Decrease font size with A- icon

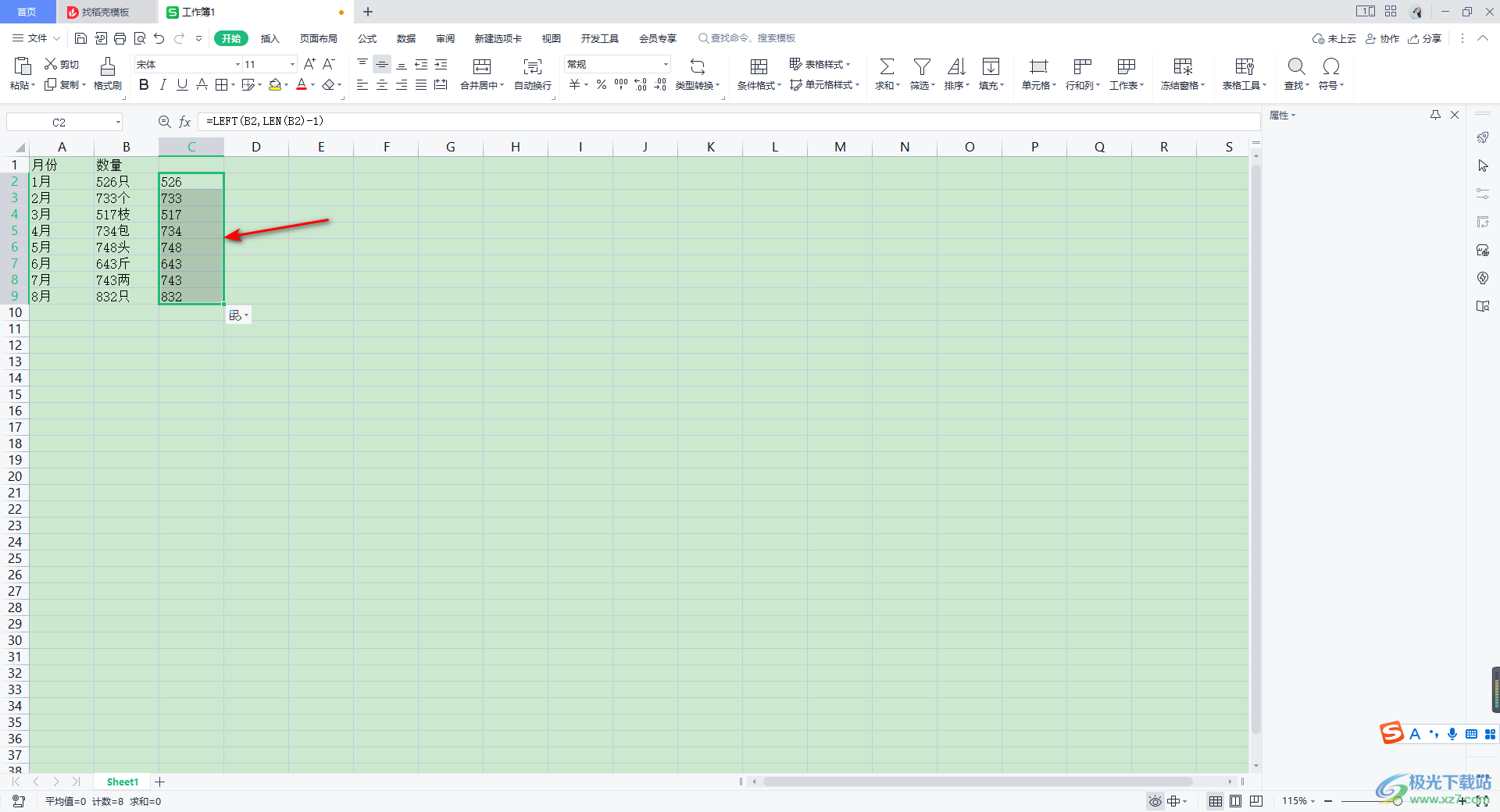tap(329, 64)
